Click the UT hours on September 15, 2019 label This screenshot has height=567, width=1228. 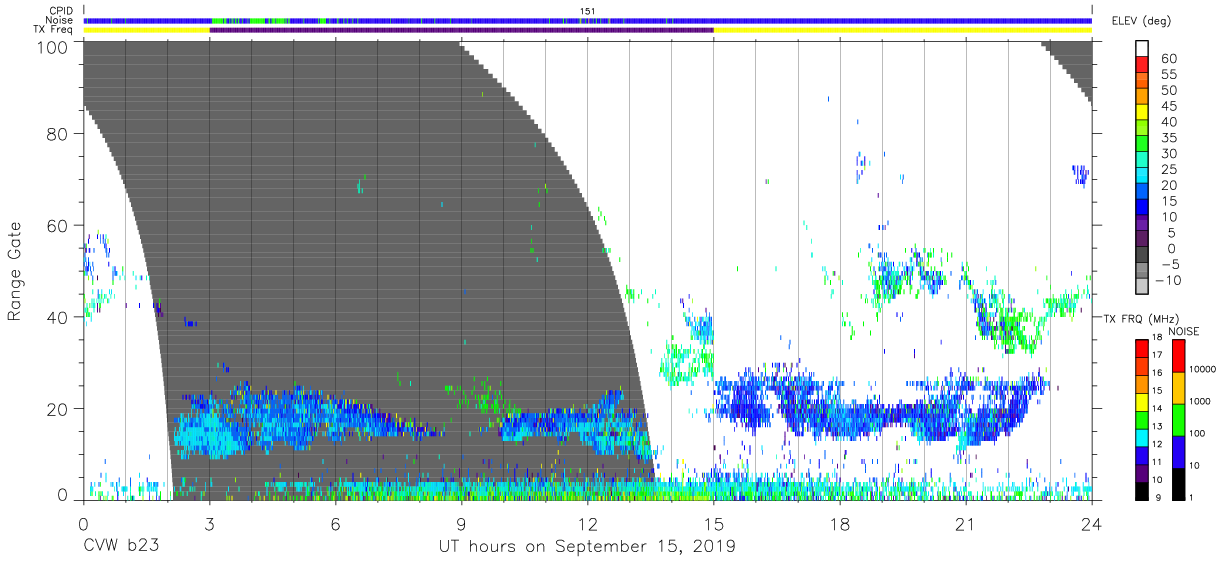pyautogui.click(x=587, y=546)
